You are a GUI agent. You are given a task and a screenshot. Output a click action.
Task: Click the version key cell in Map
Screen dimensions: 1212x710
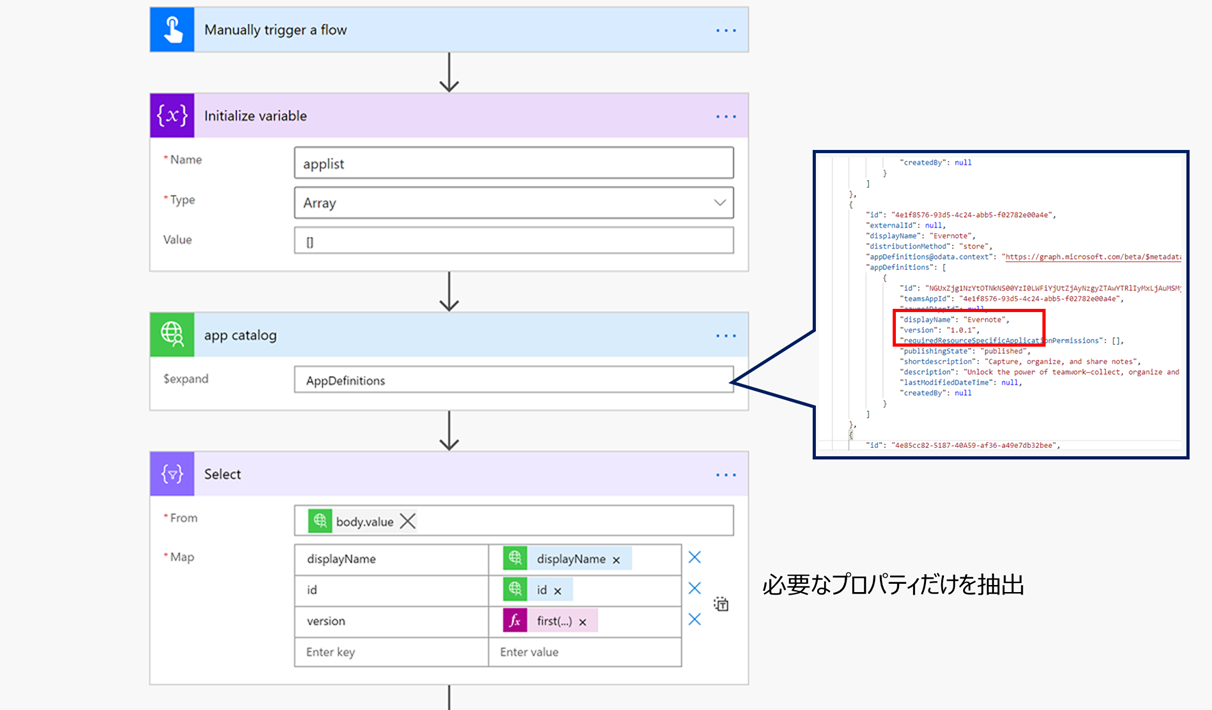click(x=392, y=621)
